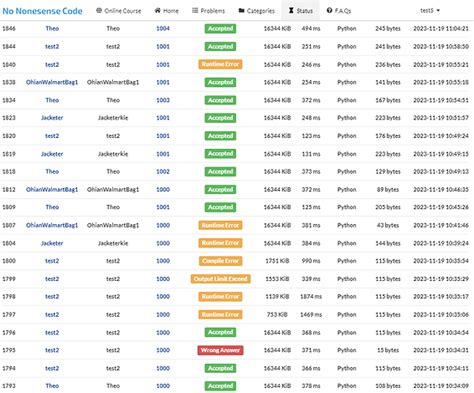
Task: Click the Runtime Error badge of submission 1798
Action: pyautogui.click(x=220, y=297)
